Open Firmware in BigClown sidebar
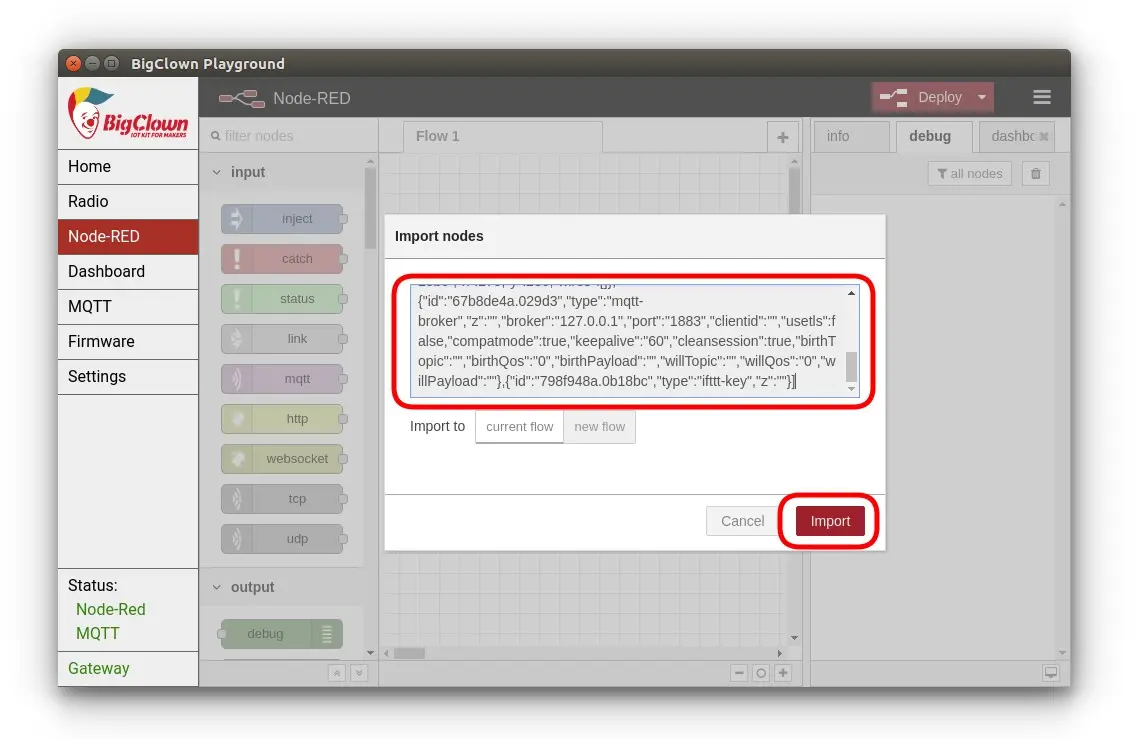 (128, 341)
